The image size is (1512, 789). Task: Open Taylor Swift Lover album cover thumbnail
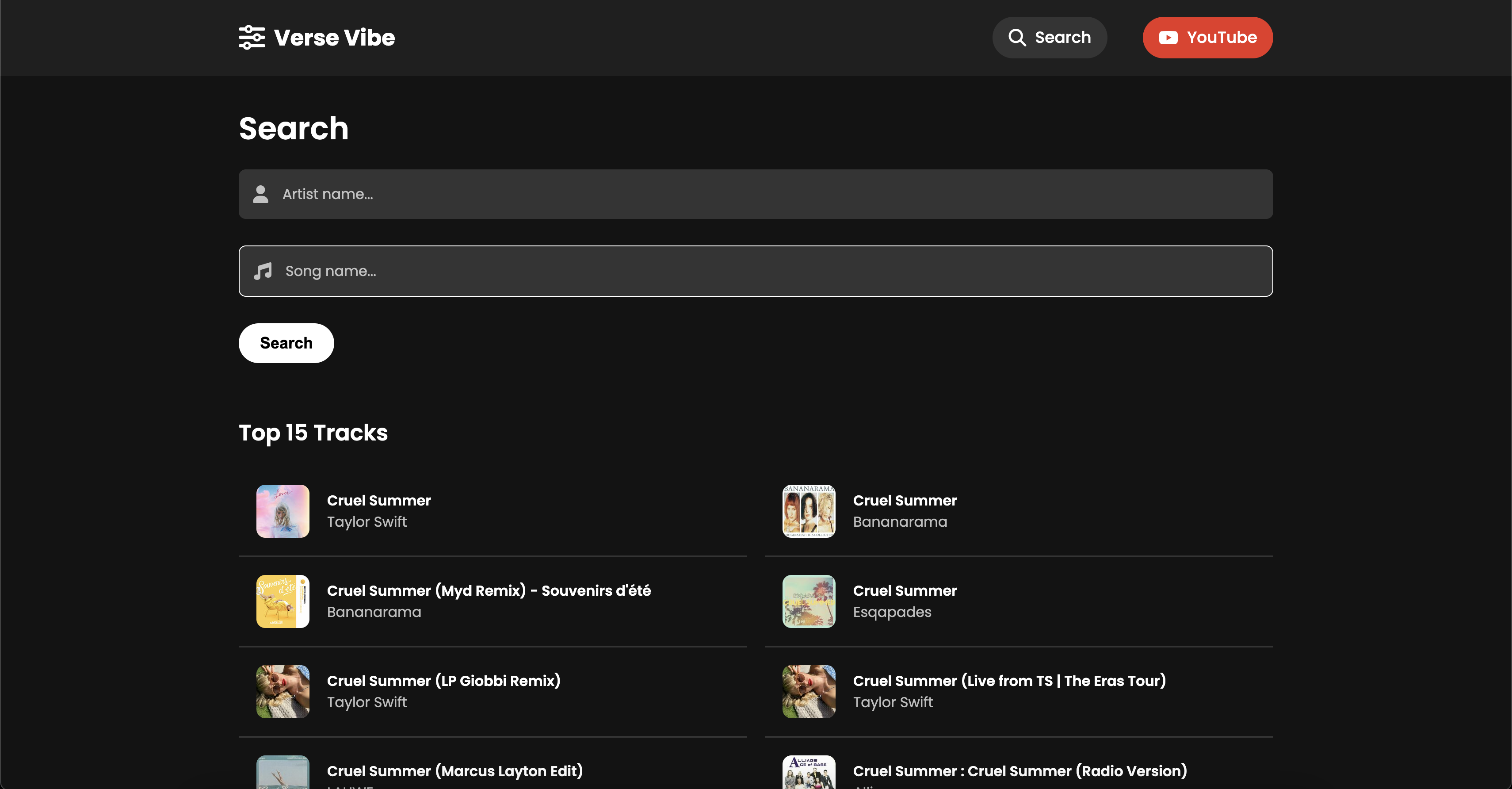283,511
